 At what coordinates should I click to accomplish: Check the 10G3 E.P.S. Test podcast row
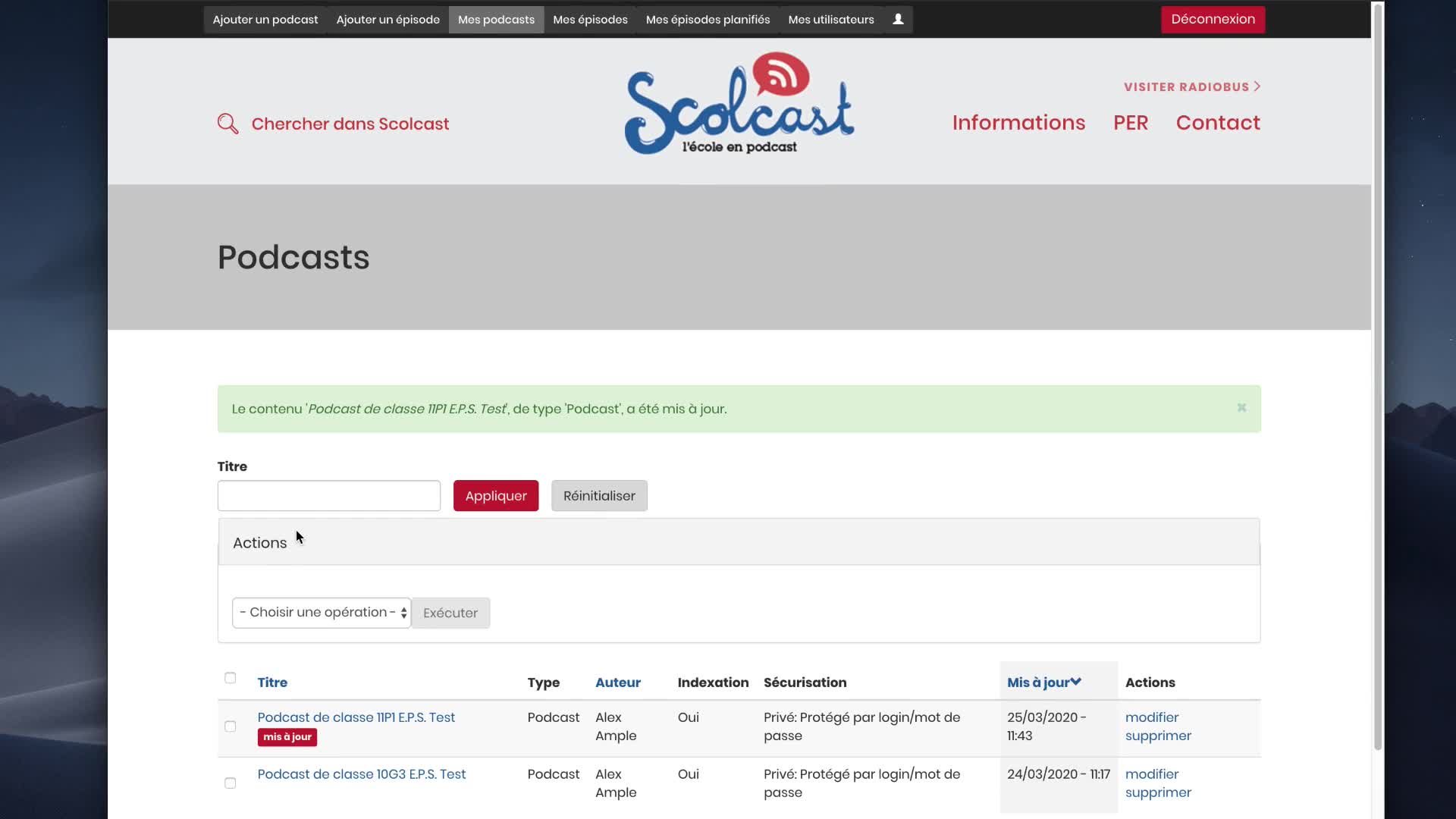click(231, 783)
